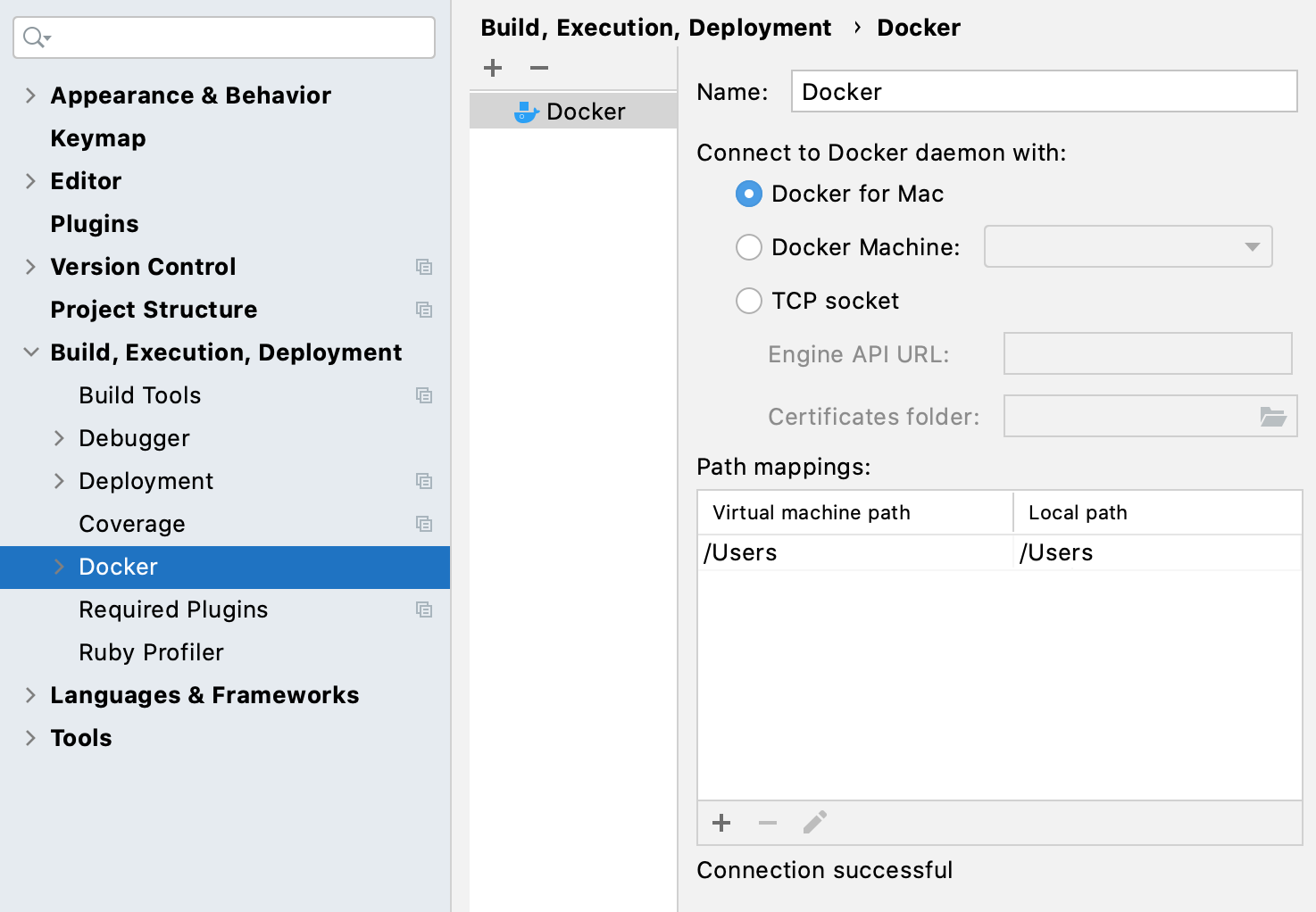Viewport: 1316px width, 912px height.
Task: Open Coverage settings
Action: (x=132, y=524)
